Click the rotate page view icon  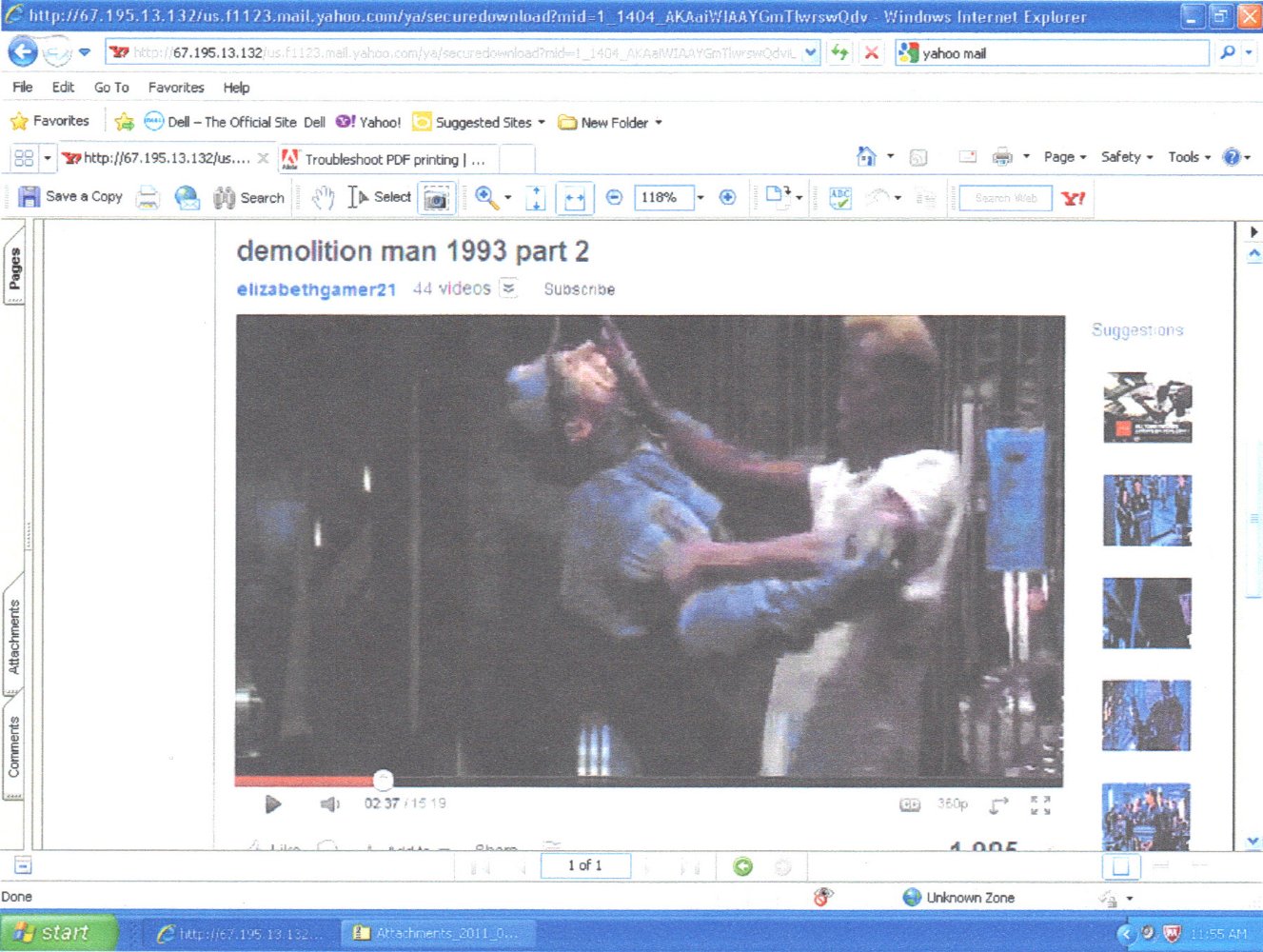pos(778,197)
